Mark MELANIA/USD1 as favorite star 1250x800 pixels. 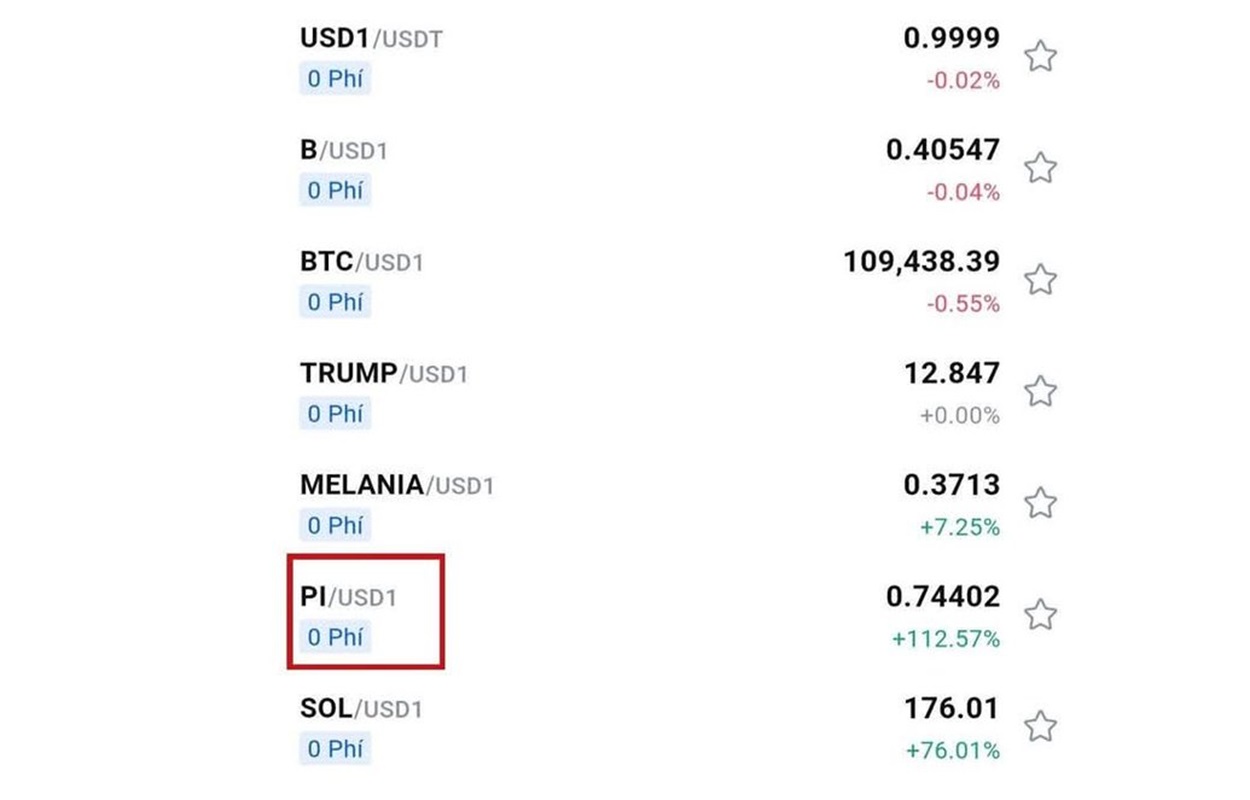1041,503
